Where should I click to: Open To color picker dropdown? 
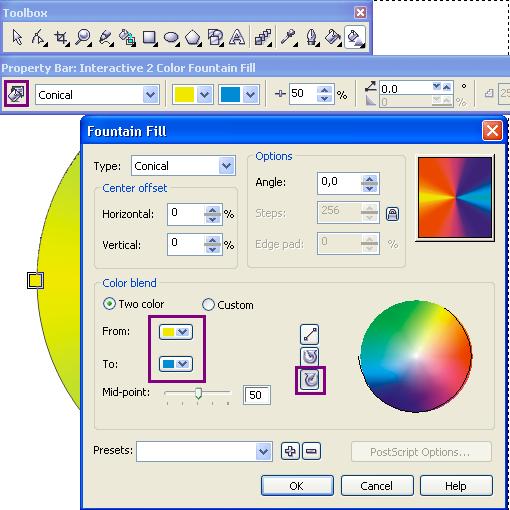click(x=176, y=364)
